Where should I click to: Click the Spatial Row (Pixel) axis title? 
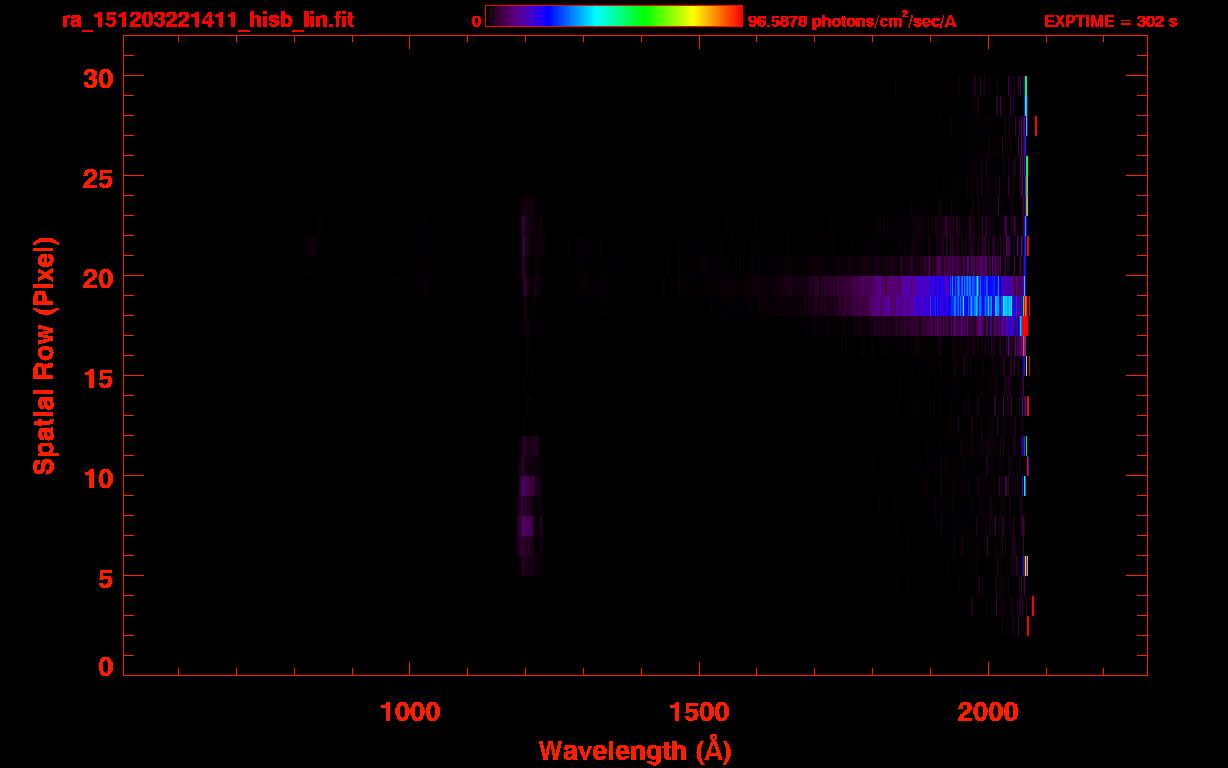(x=43, y=355)
